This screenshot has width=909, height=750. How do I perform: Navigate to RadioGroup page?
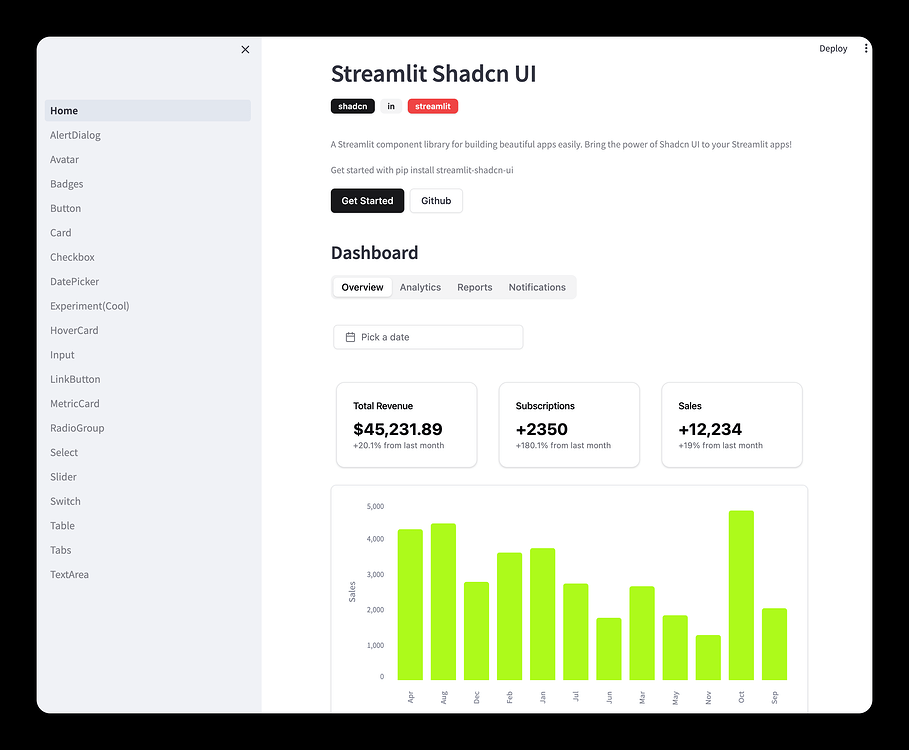tap(148, 428)
